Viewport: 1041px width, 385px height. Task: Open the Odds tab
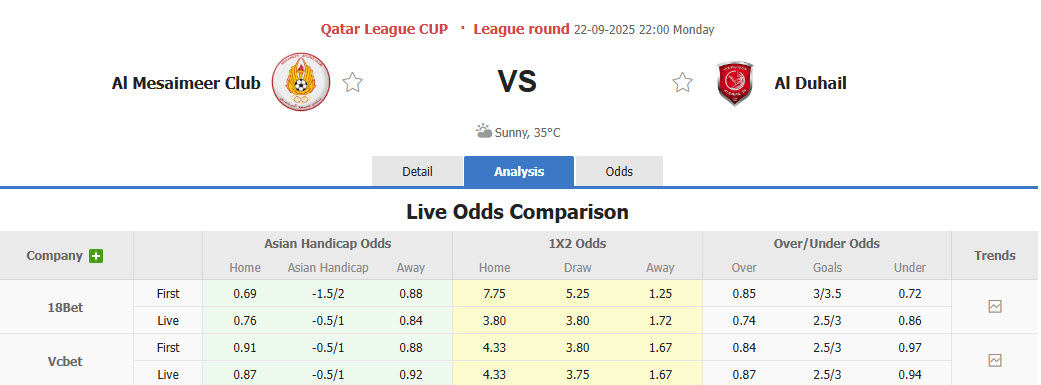(619, 171)
